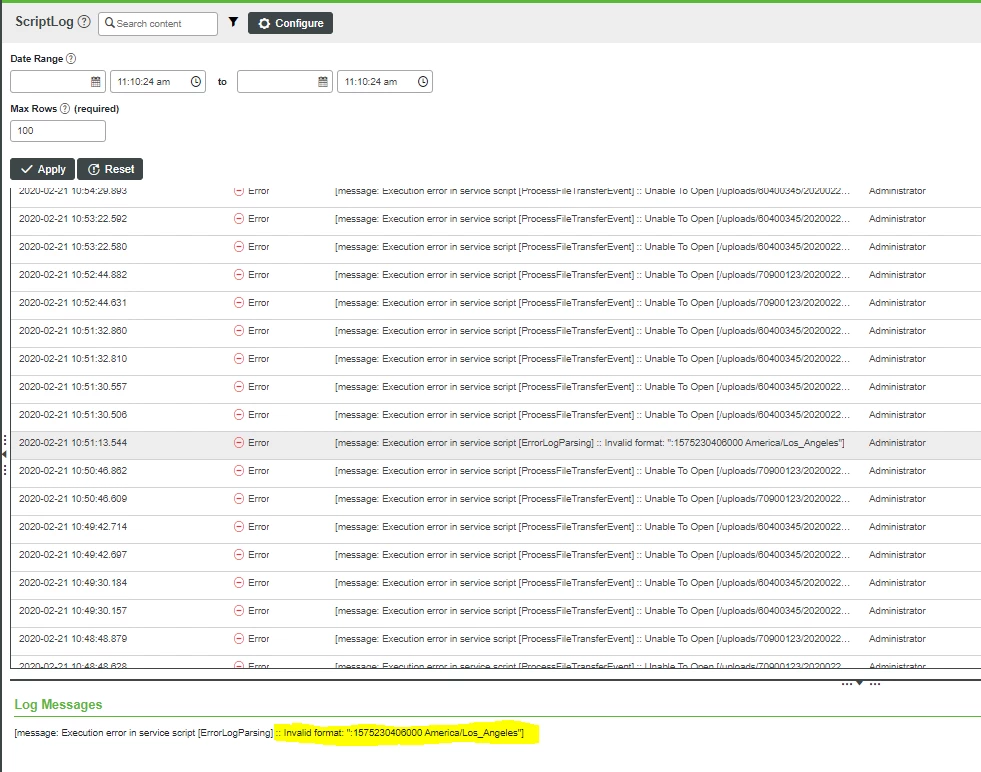Select log row 2020-02-21 10:49:42.697
The width and height of the screenshot is (981, 772).
coord(496,555)
